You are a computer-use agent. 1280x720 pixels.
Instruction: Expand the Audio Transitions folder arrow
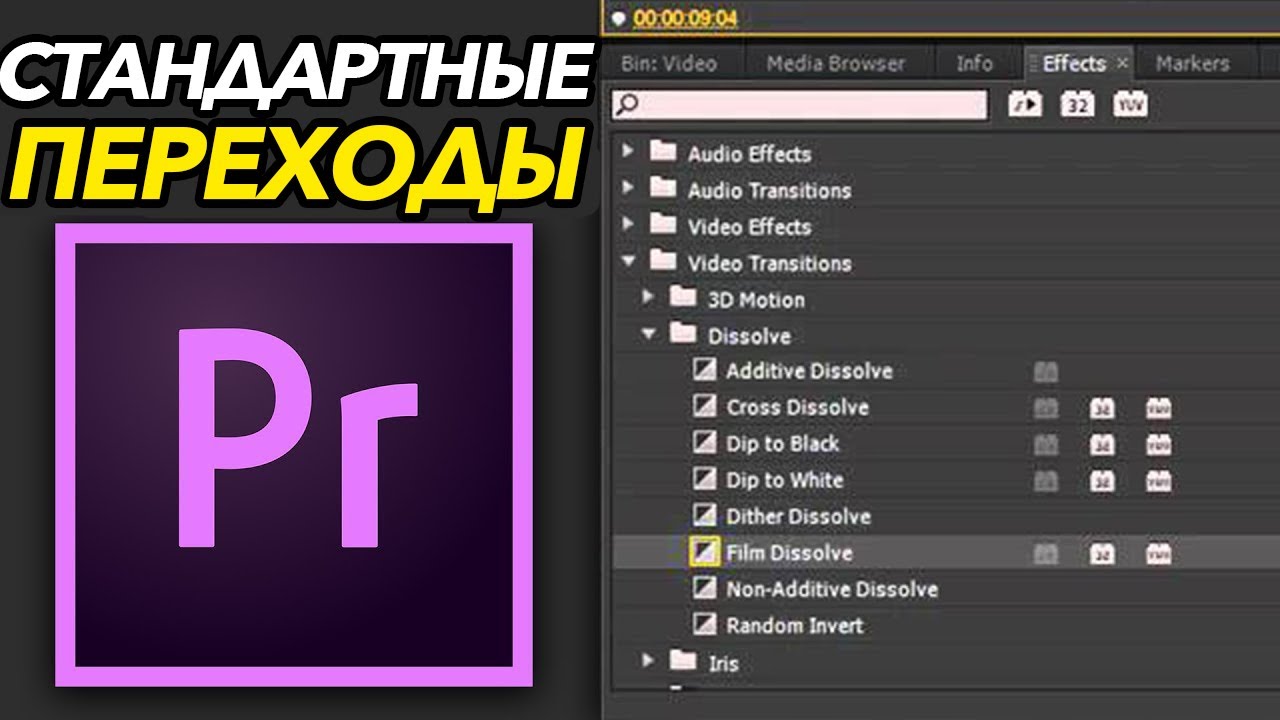click(x=628, y=188)
